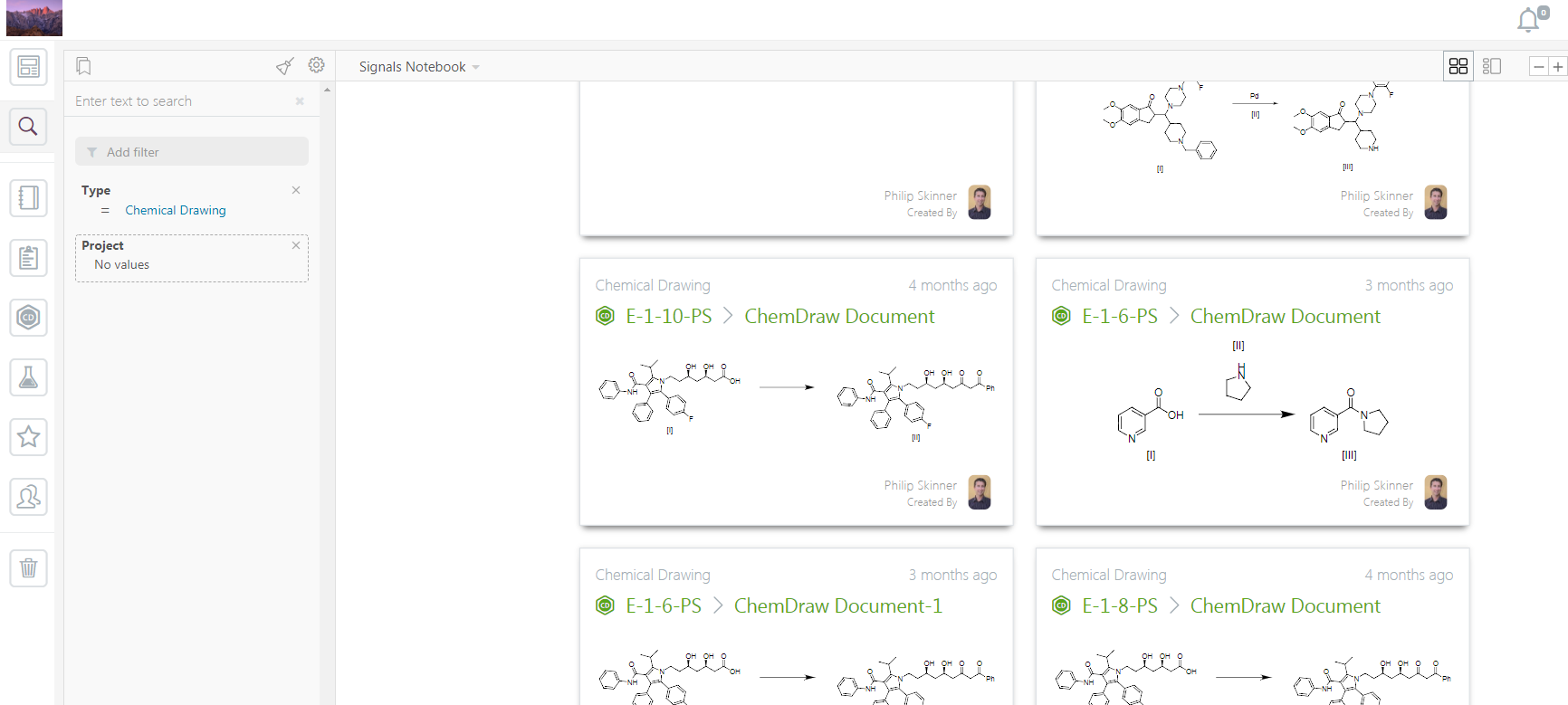Open the Add filter dropdown
Screen dimensions: 1568x705
(x=191, y=152)
